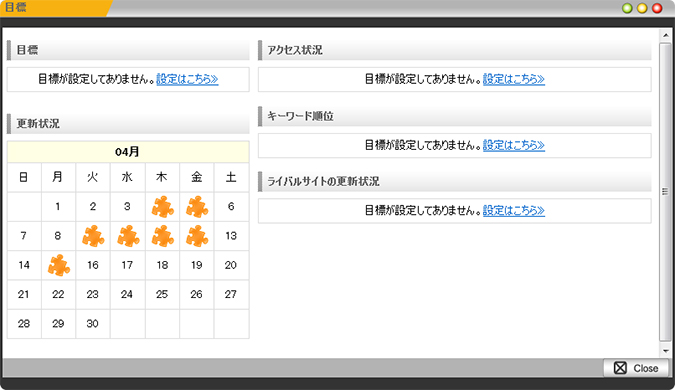675x390 pixels.
Task: Select date 25 in the calendar
Action: pos(162,294)
